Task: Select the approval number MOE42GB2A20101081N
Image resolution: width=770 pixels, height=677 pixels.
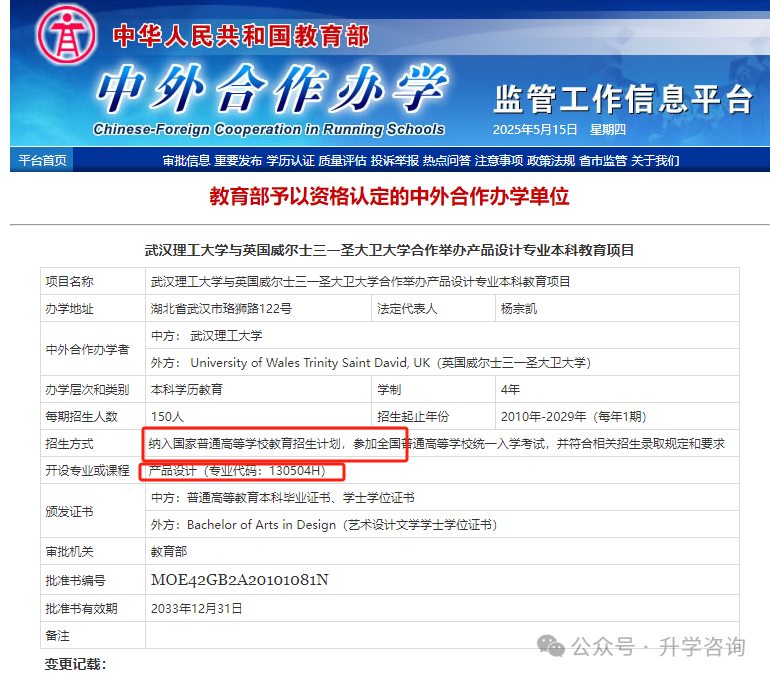Action: point(240,580)
